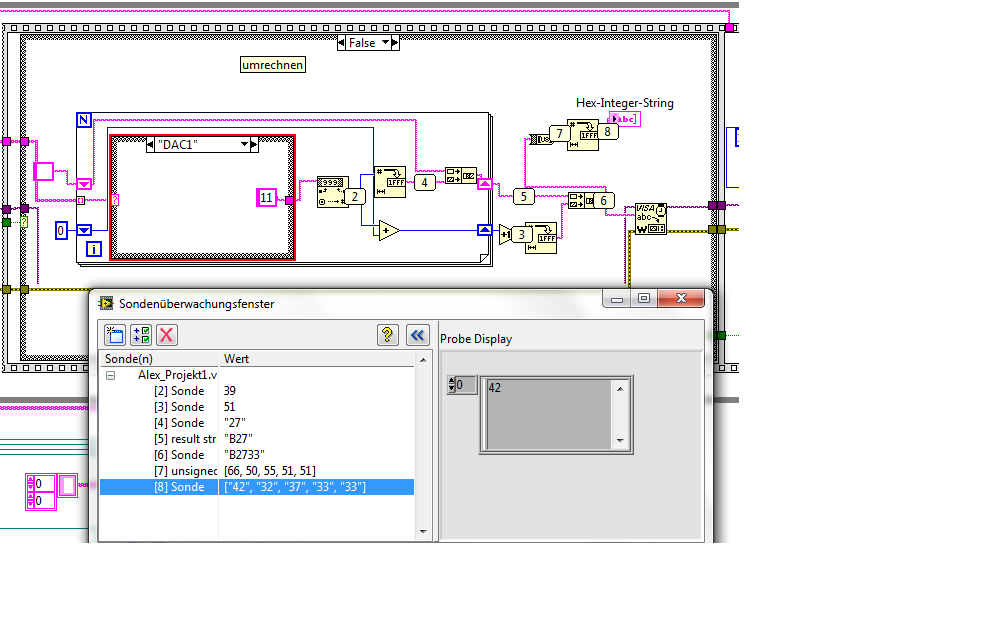Click the red X delete probe icon
The height and width of the screenshot is (630, 1008).
(167, 335)
